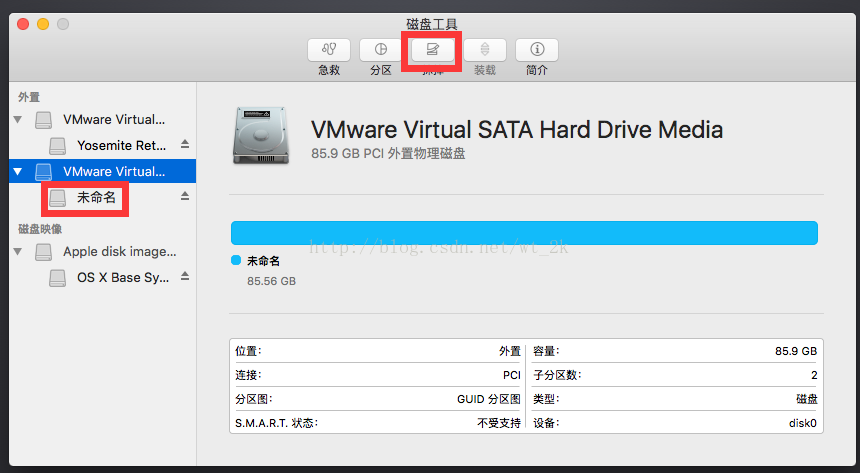The height and width of the screenshot is (473, 860).
Task: Click the 磁盘工具 window title
Action: click(432, 24)
